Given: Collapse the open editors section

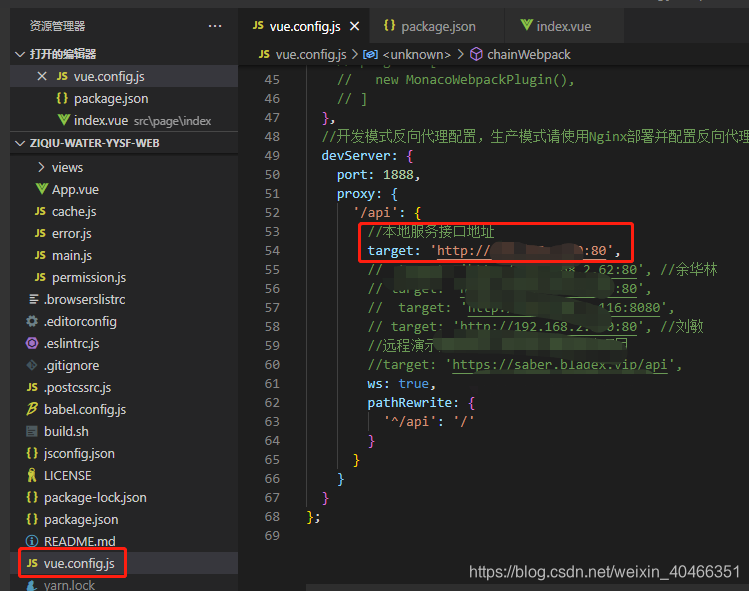Looking at the screenshot, I should (20, 54).
